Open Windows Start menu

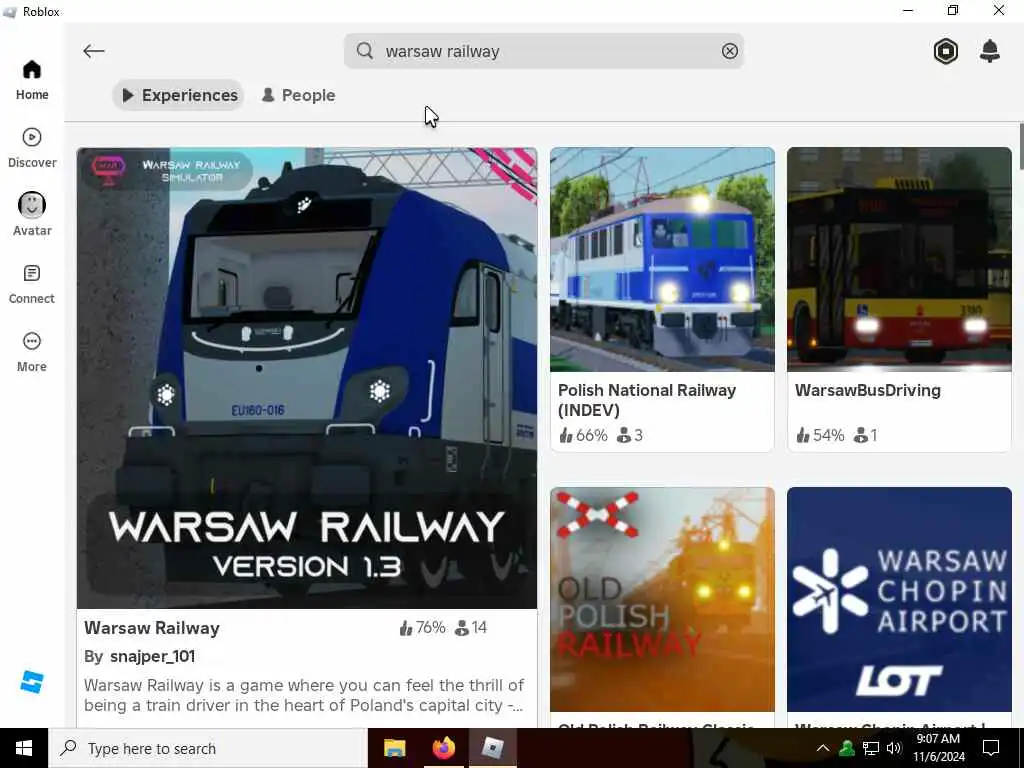(x=24, y=748)
